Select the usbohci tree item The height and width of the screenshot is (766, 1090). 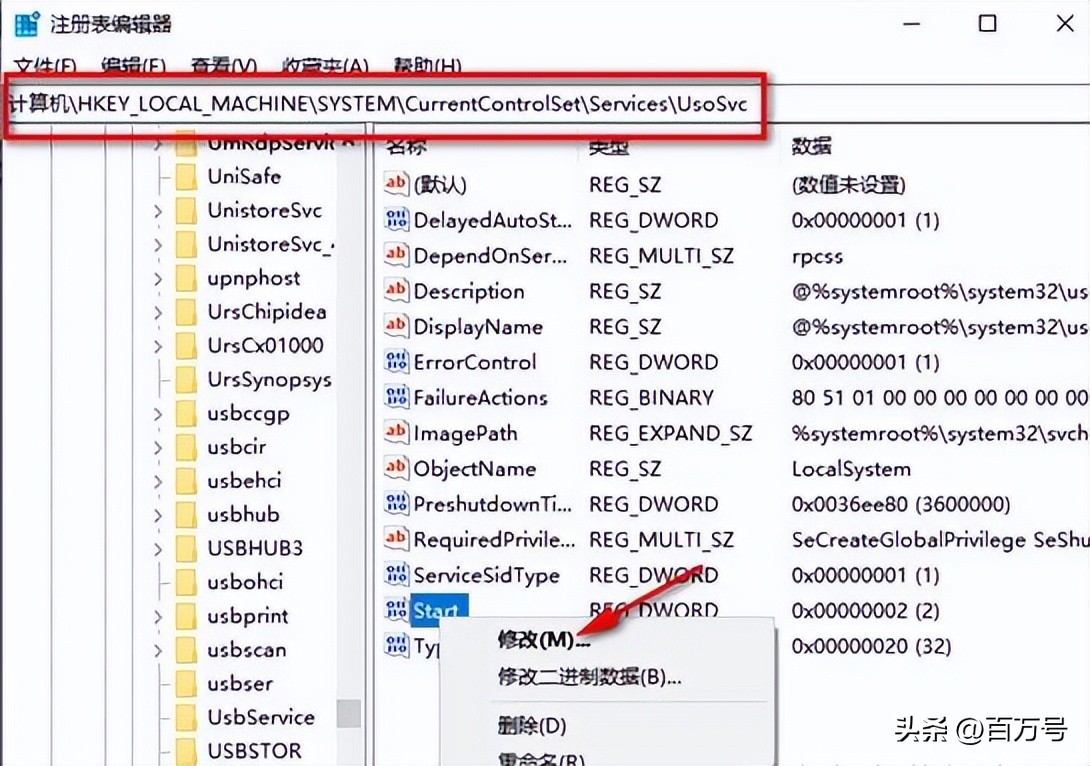pyautogui.click(x=245, y=582)
